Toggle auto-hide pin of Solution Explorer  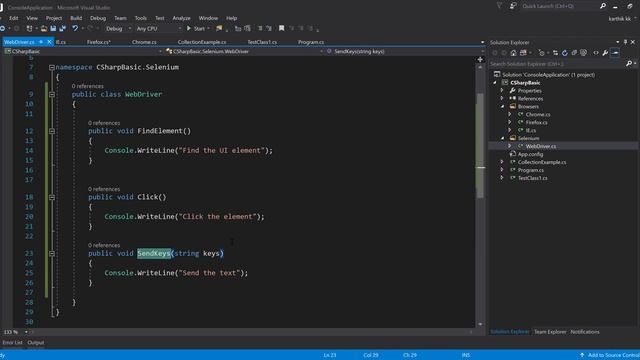coord(625,42)
